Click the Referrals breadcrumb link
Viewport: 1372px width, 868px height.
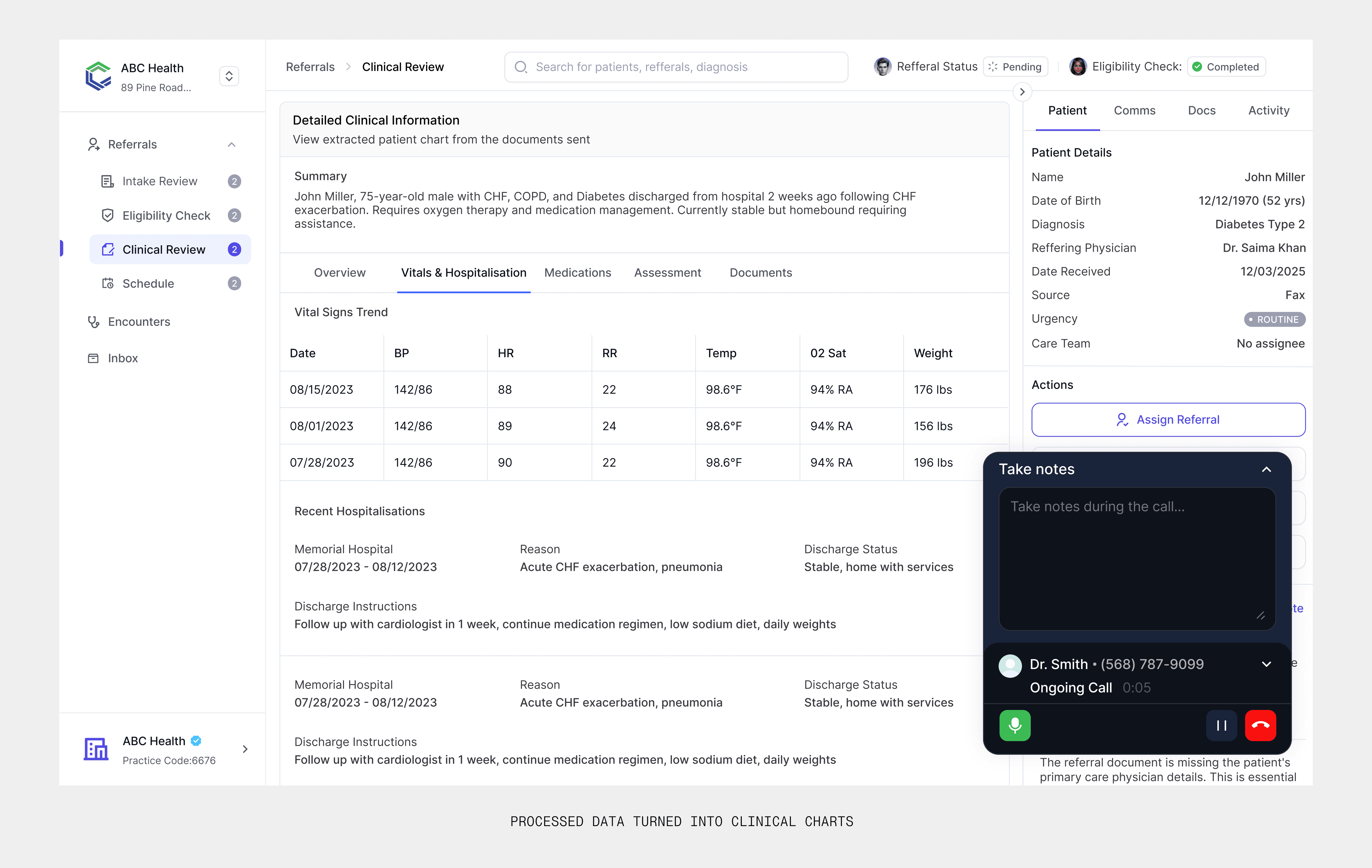[x=310, y=67]
